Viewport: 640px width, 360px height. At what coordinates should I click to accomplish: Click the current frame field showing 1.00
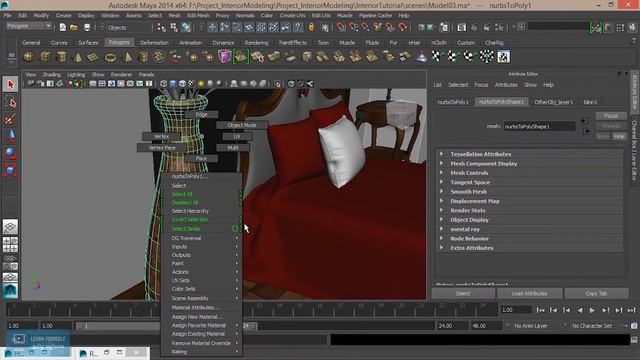click(x=516, y=310)
